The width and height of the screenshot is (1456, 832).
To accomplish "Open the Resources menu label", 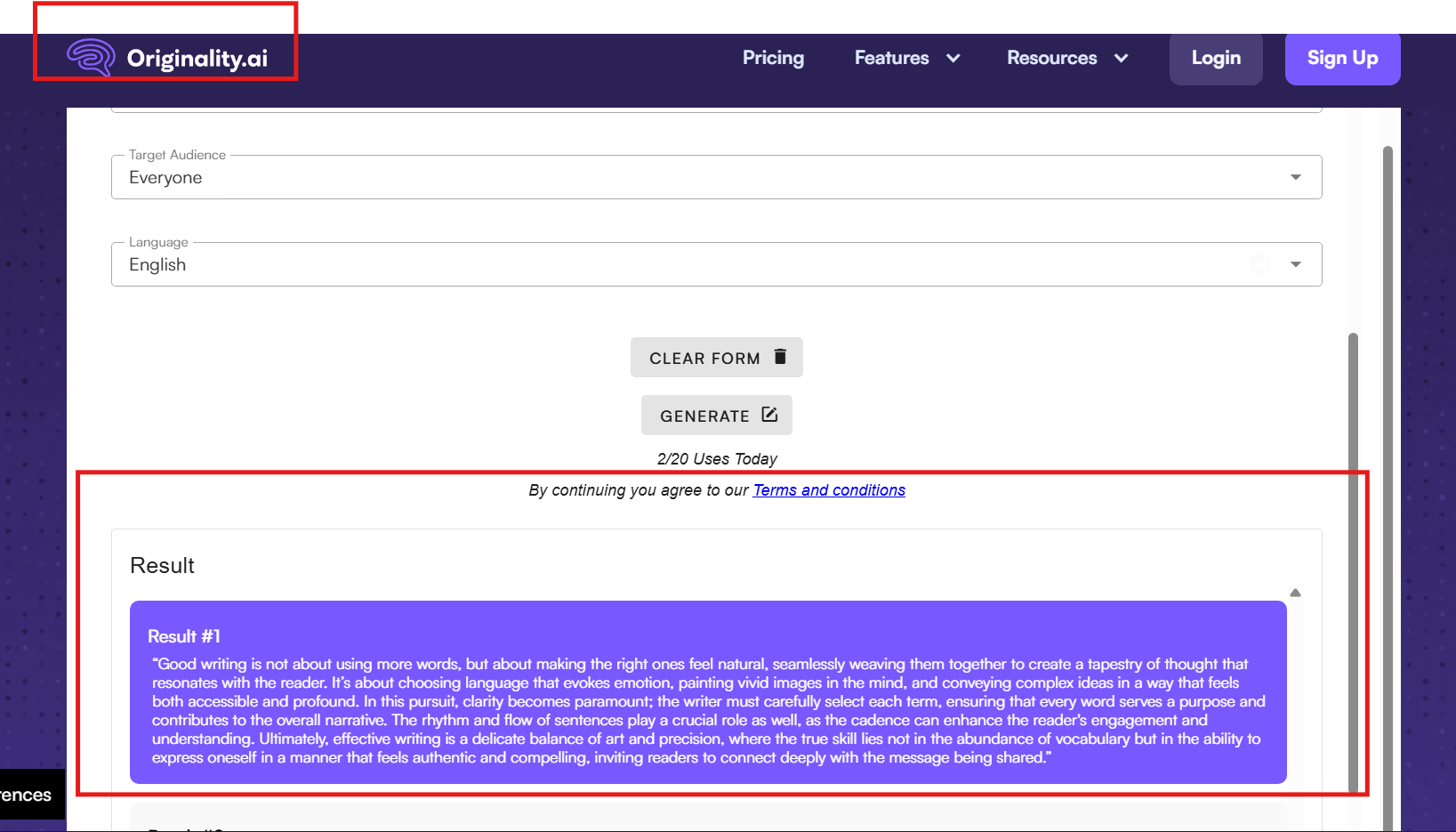I will [1051, 58].
